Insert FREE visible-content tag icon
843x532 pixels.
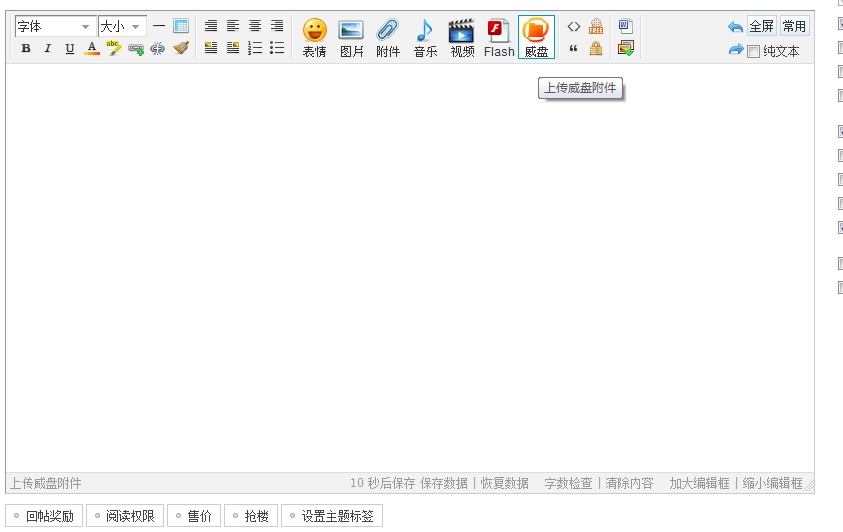point(596,26)
